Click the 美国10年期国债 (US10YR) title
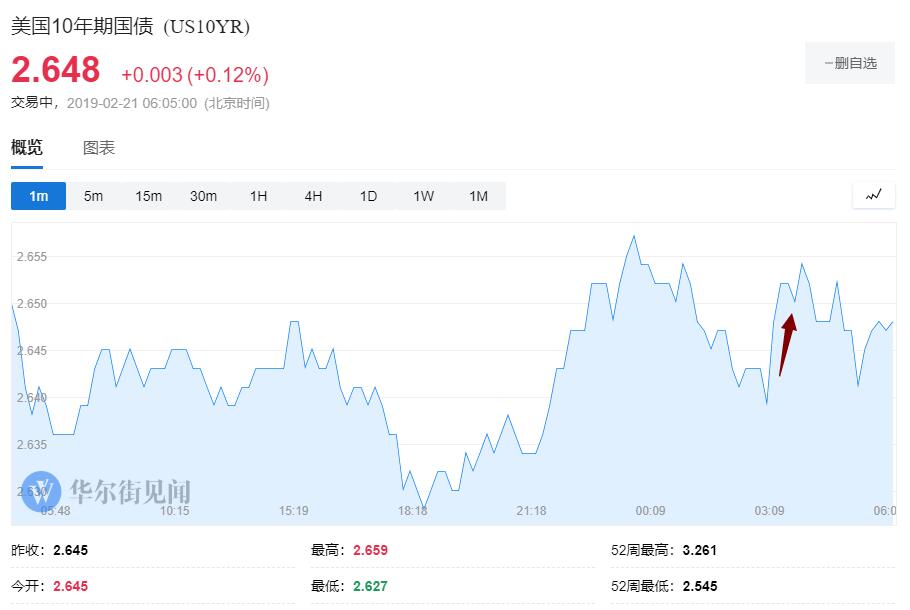The image size is (910, 610). tap(130, 27)
